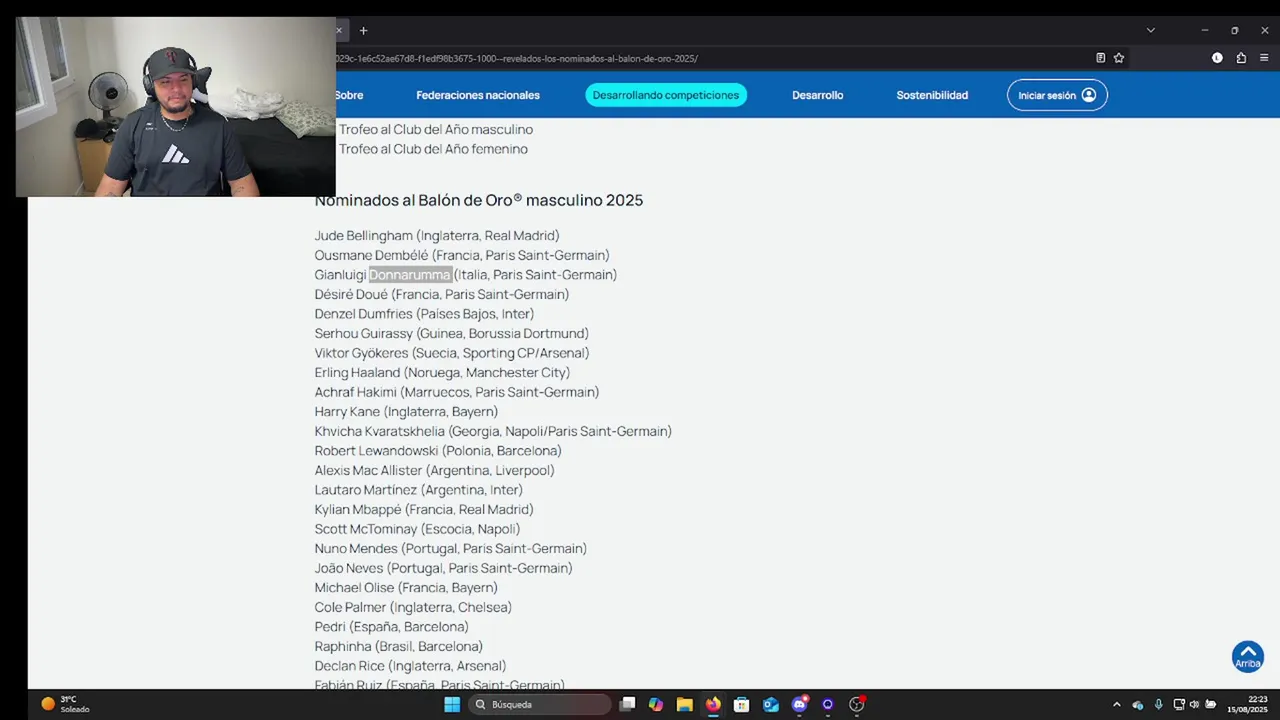Viewport: 1280px width, 720px height.
Task: Click the Pedri line
Action: coord(392,627)
